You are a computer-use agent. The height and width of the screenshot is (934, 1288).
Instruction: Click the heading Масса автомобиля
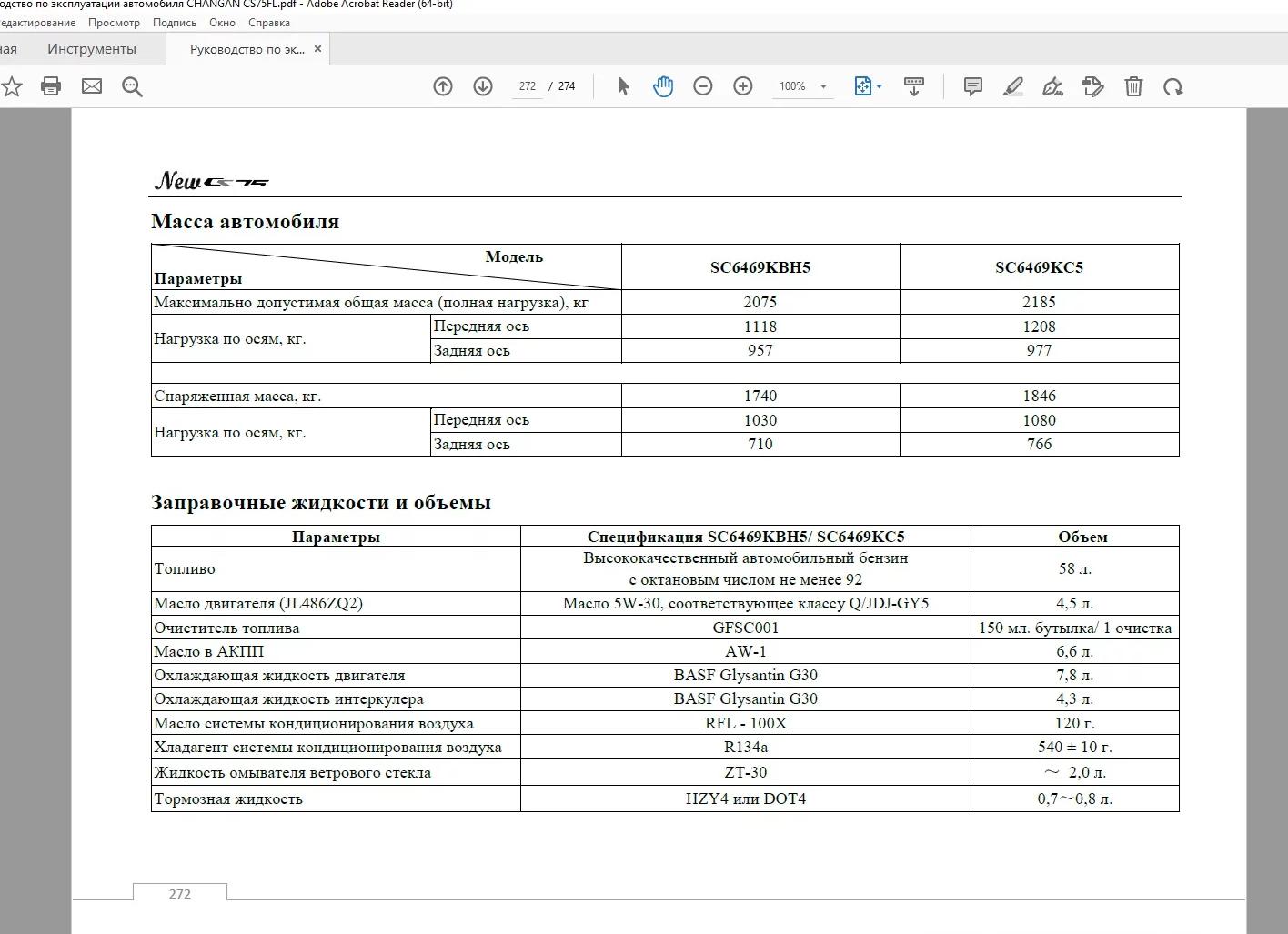point(246,221)
